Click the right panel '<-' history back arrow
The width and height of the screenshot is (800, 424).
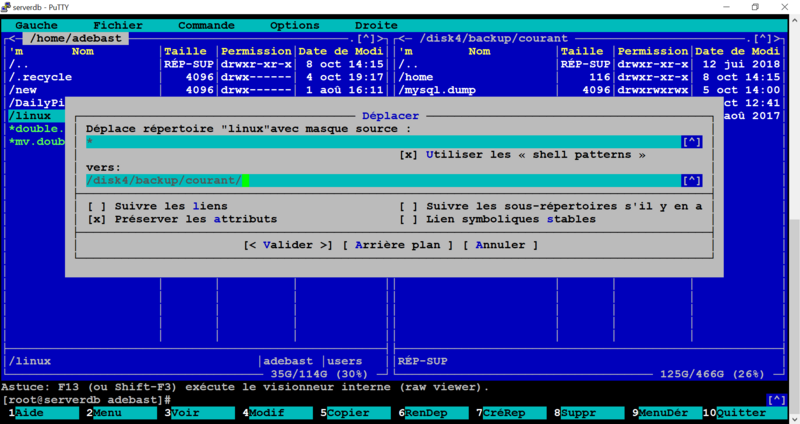coord(405,38)
